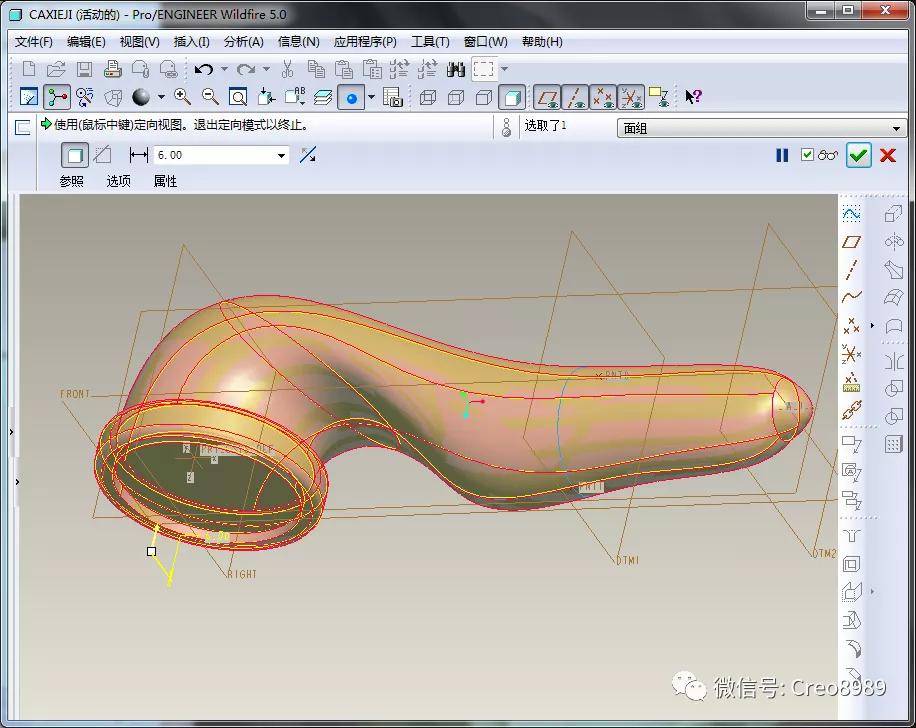This screenshot has width=916, height=728.
Task: Expand the navigator panel arrow
Action: [x=11, y=432]
